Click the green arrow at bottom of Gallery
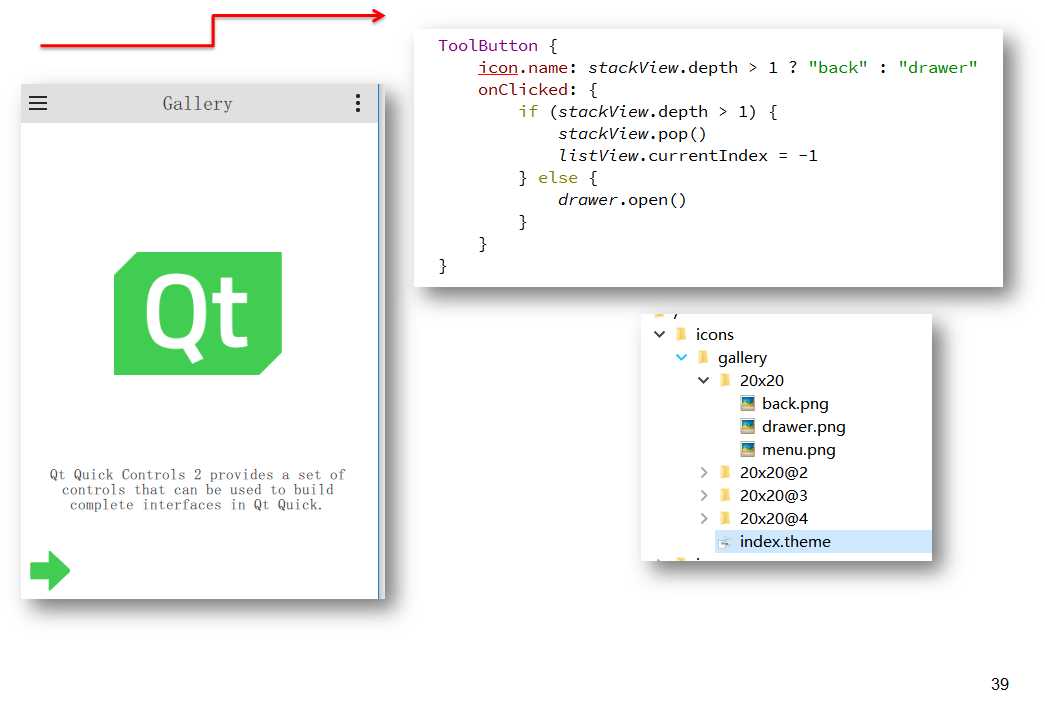Screen dimensions: 1045x703 point(50,570)
